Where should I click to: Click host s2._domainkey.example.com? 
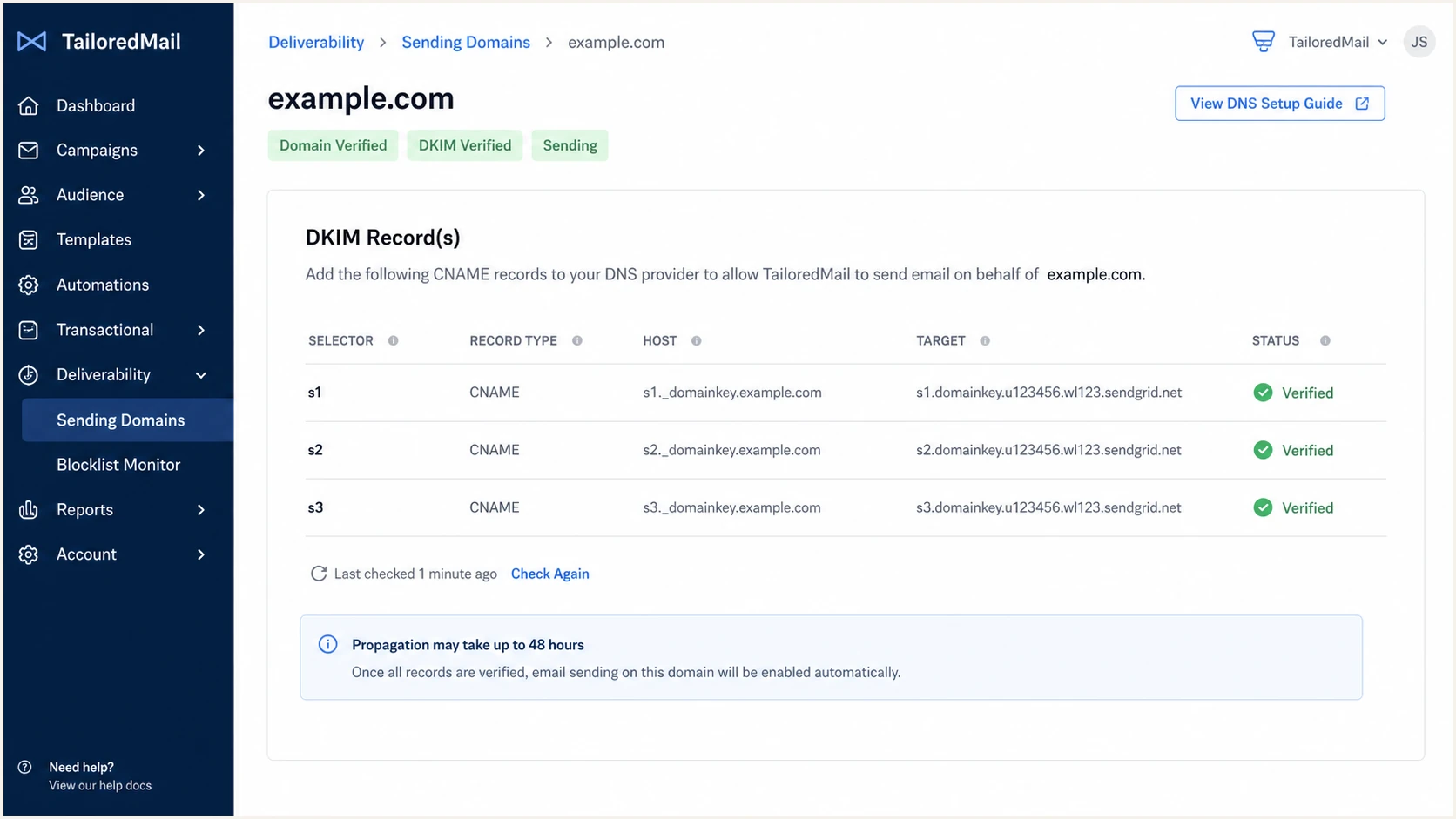coord(731,450)
